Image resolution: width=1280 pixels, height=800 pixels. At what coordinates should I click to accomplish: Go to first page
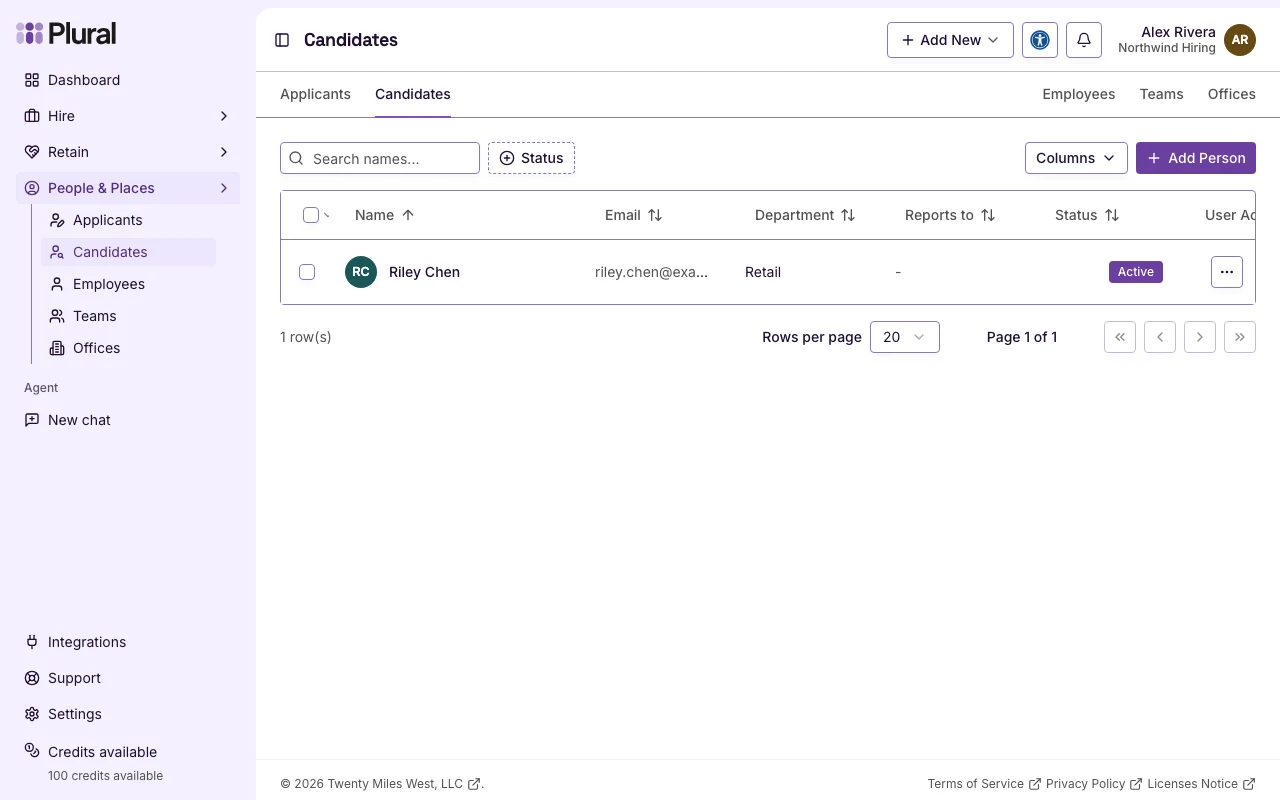[x=1120, y=337]
